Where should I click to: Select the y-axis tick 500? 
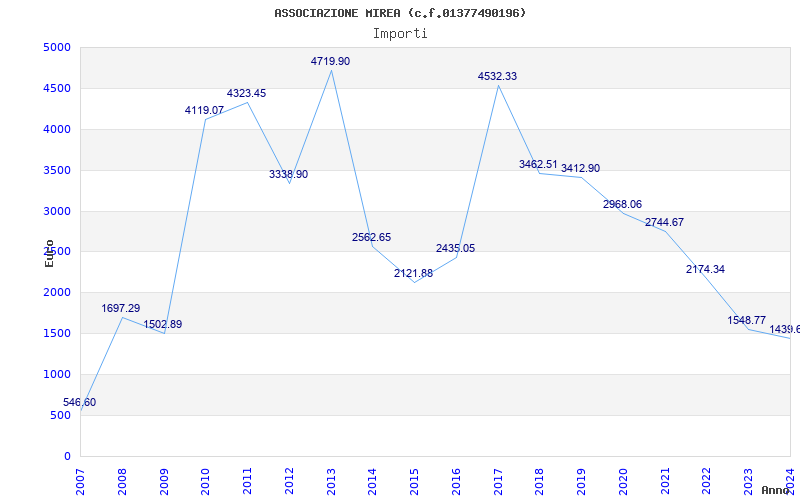pyautogui.click(x=61, y=415)
